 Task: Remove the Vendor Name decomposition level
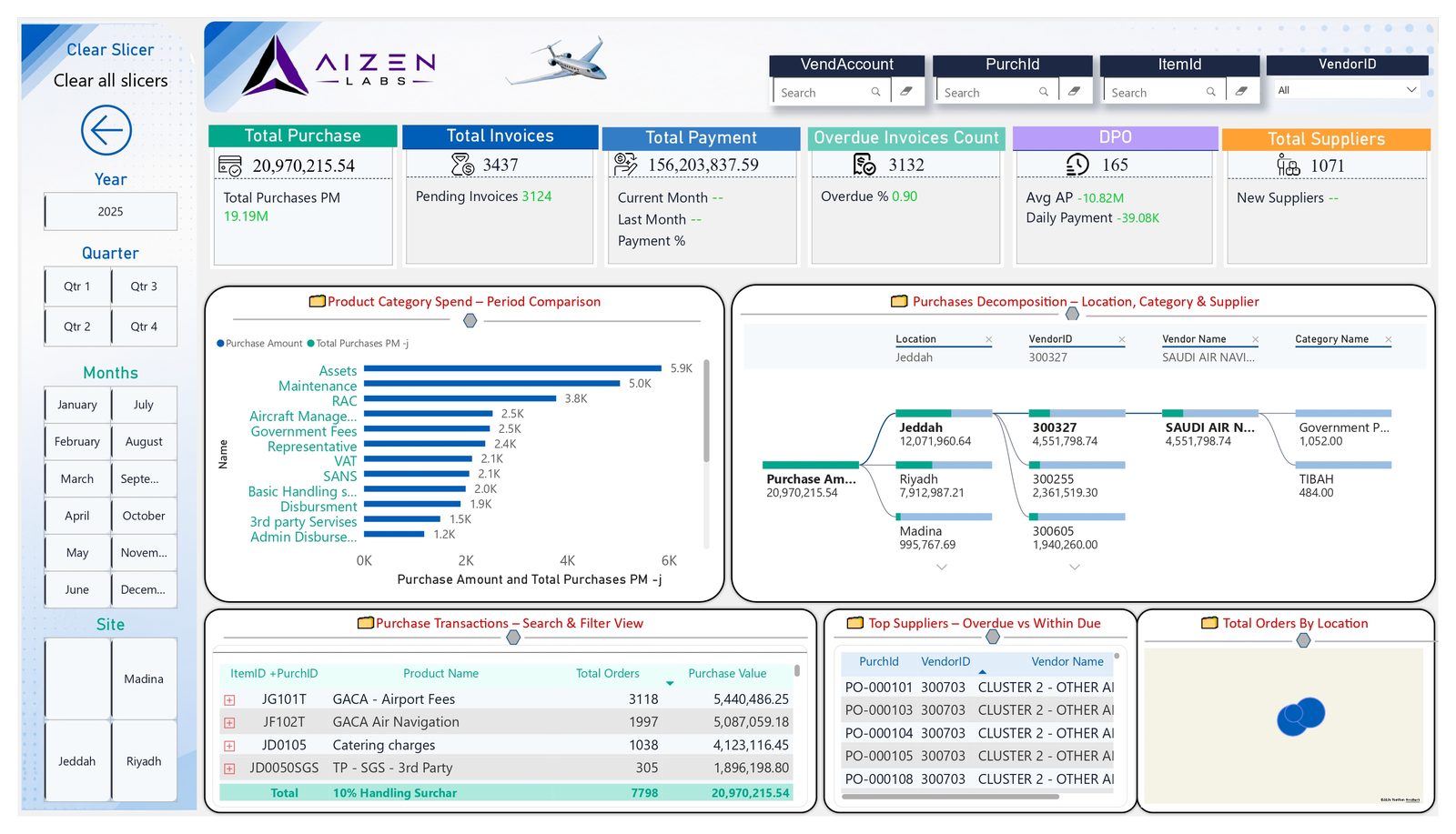[x=1255, y=339]
